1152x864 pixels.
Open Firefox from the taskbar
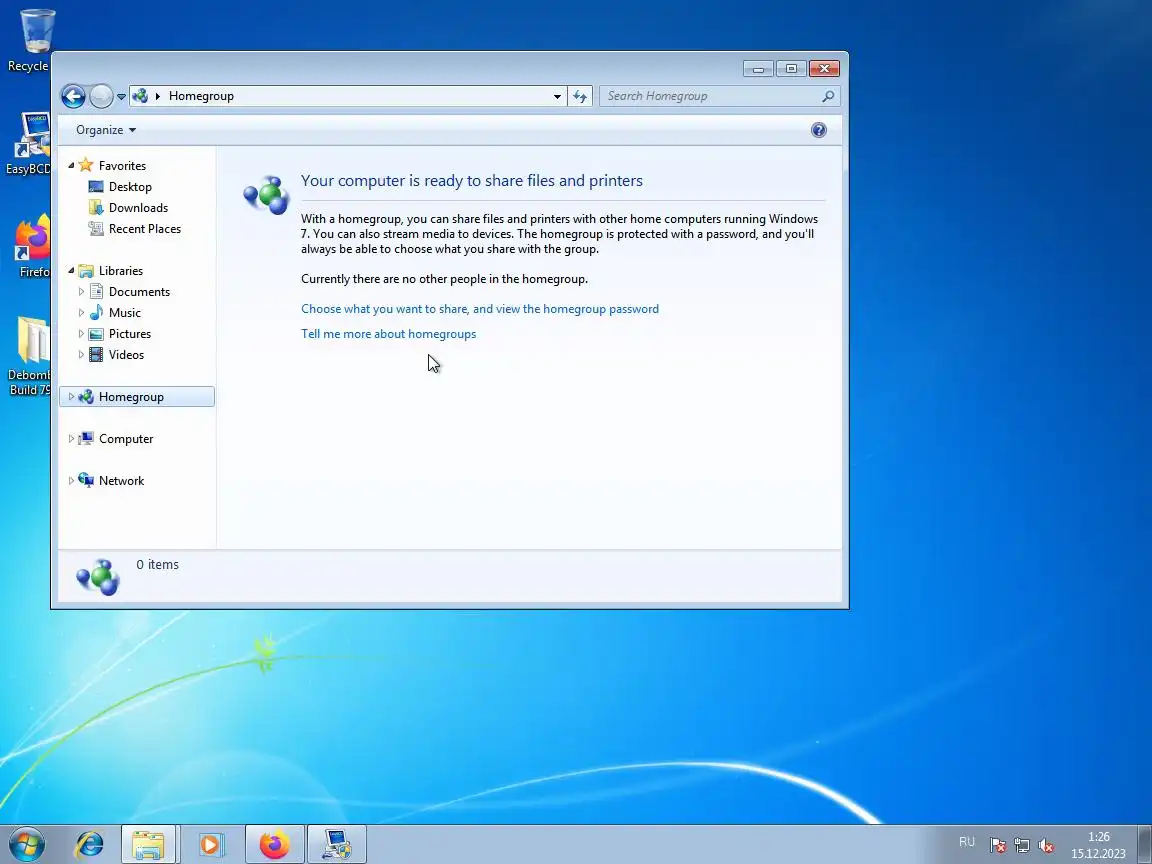[274, 844]
